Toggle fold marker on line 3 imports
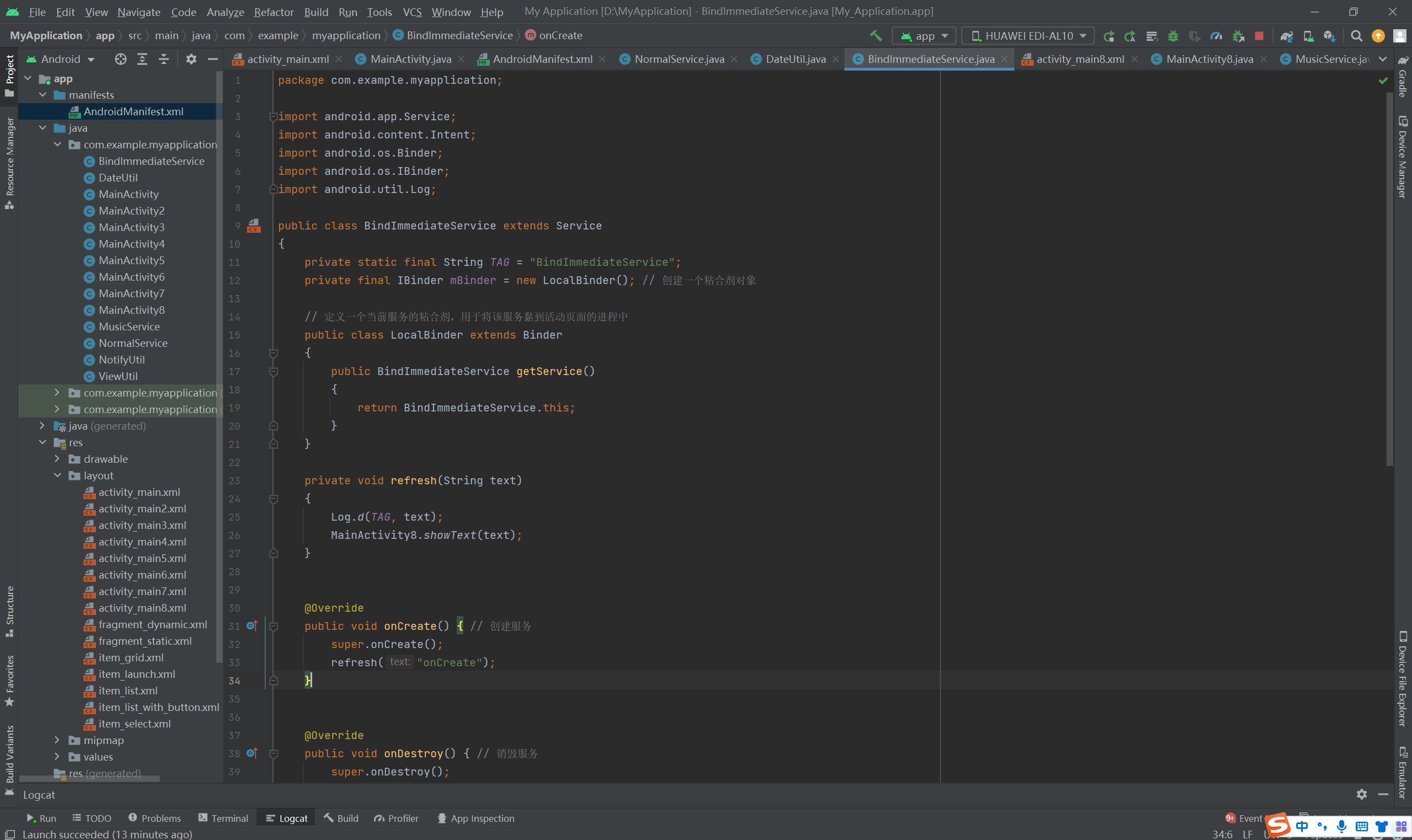1412x840 pixels. 274,116
